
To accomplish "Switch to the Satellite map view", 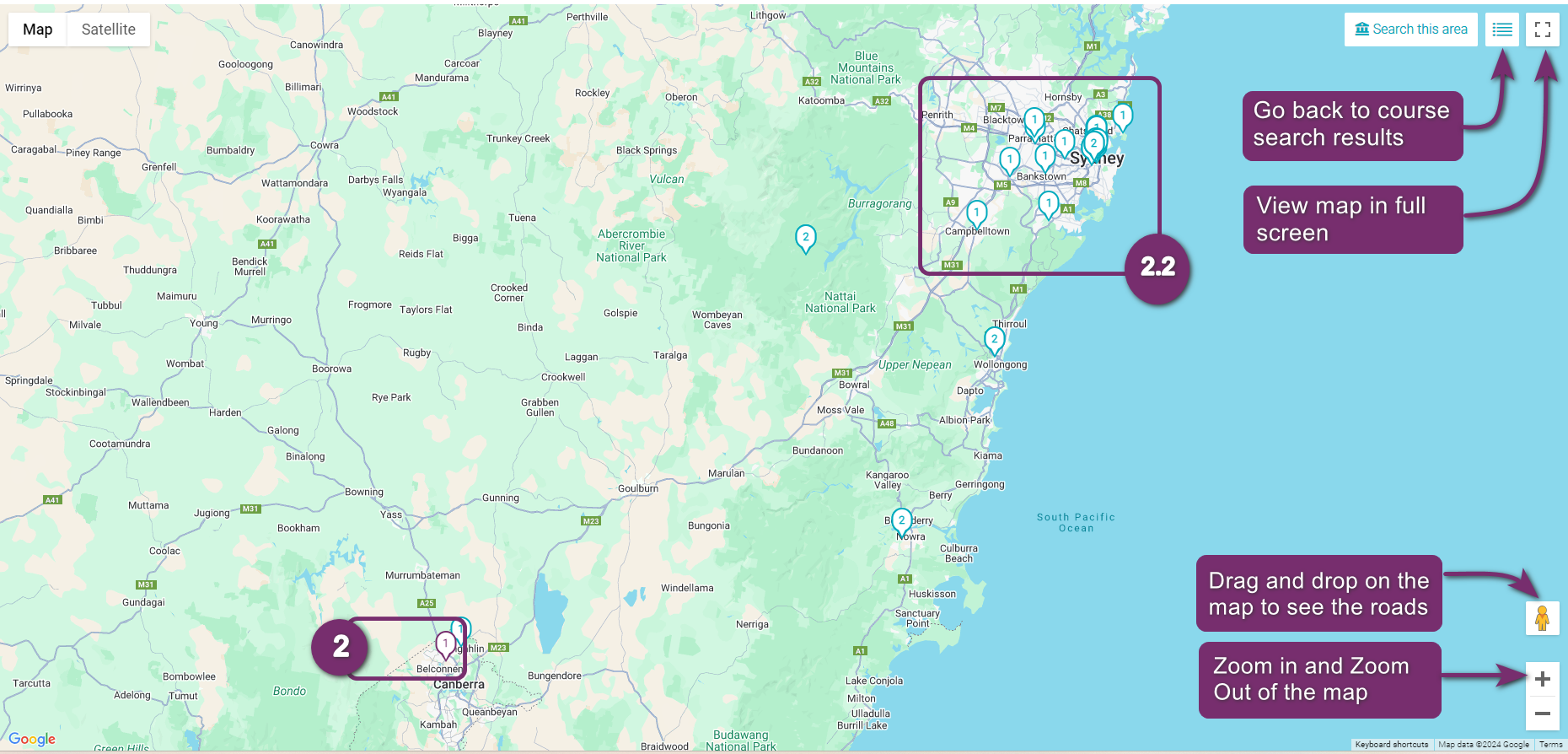I will (x=108, y=30).
